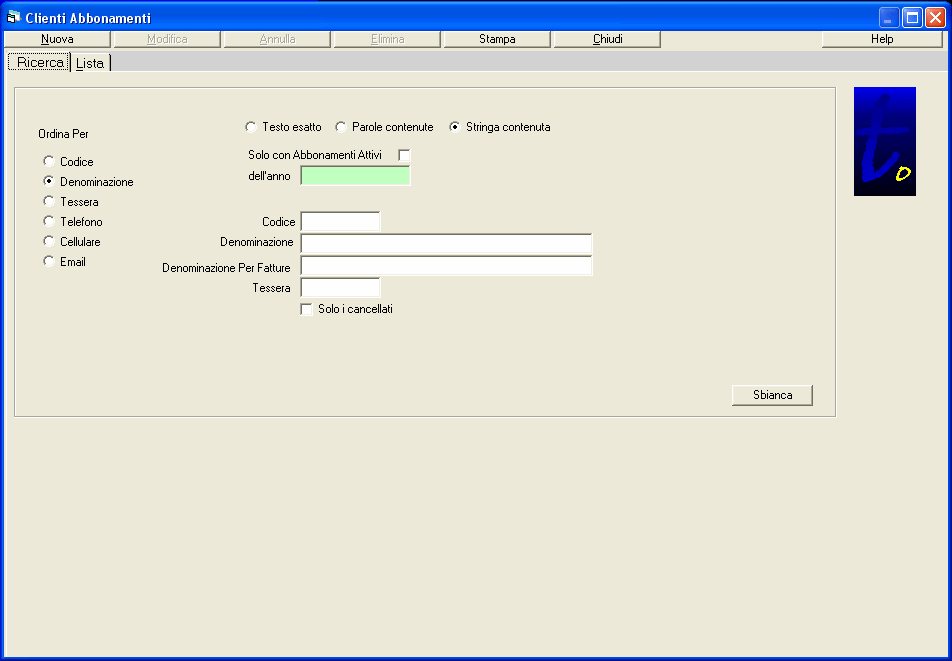Order results by Codice
This screenshot has height=661, width=952.
pyautogui.click(x=49, y=161)
